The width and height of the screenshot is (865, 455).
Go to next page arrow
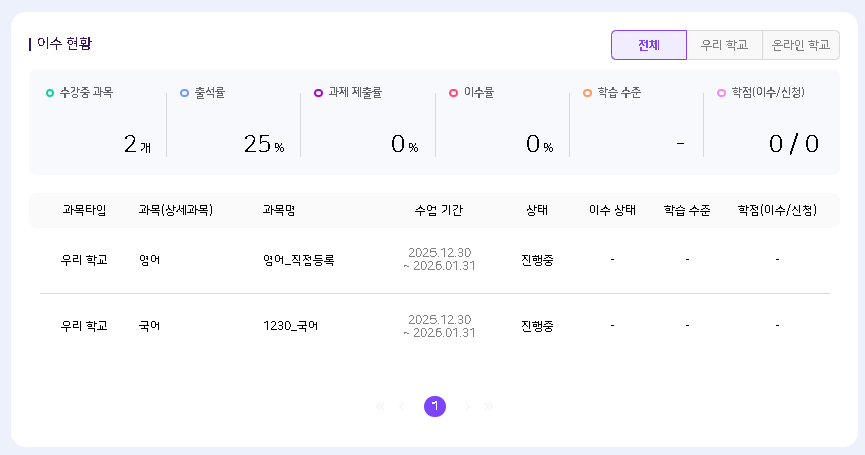pyautogui.click(x=467, y=406)
